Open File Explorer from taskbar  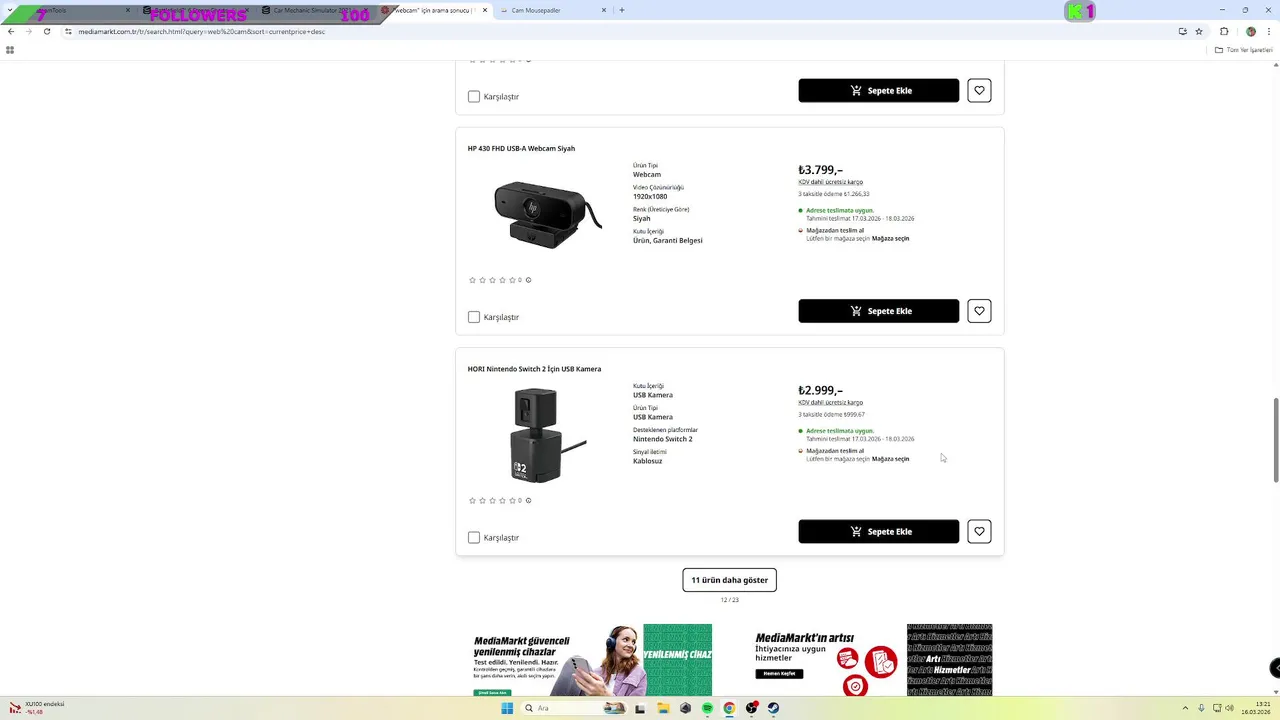click(662, 708)
